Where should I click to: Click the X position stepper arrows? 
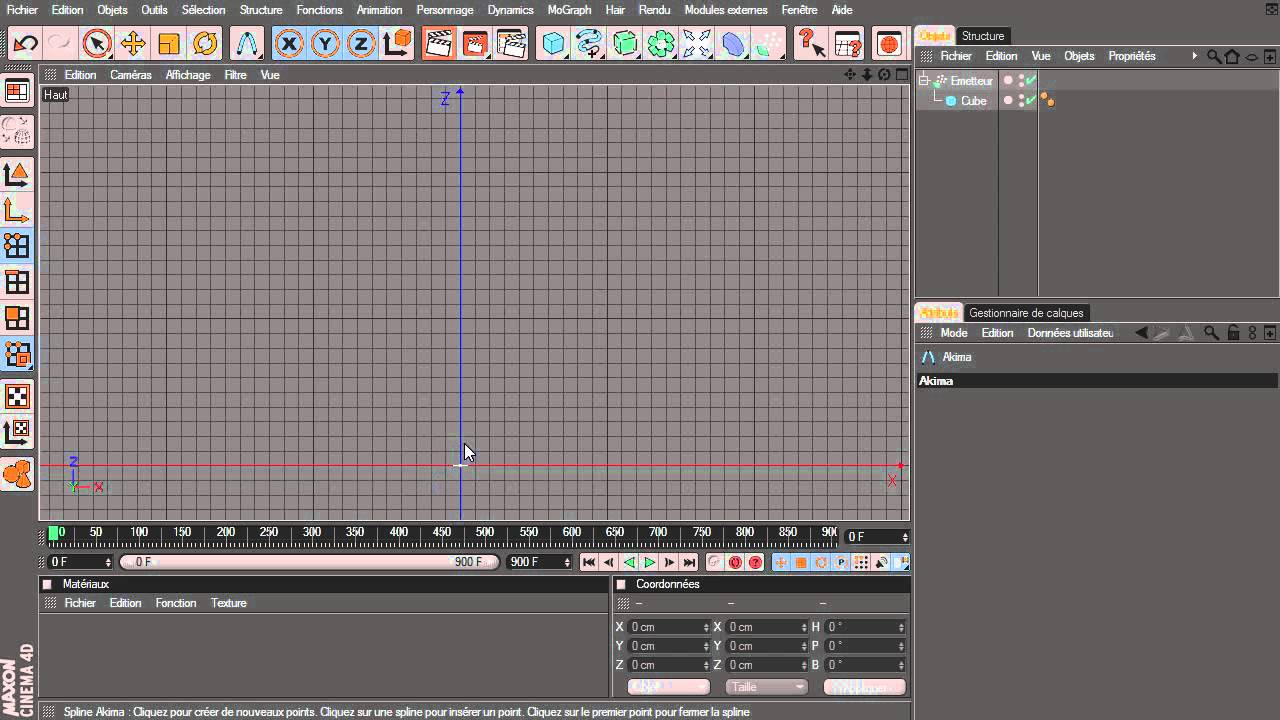pyautogui.click(x=706, y=627)
